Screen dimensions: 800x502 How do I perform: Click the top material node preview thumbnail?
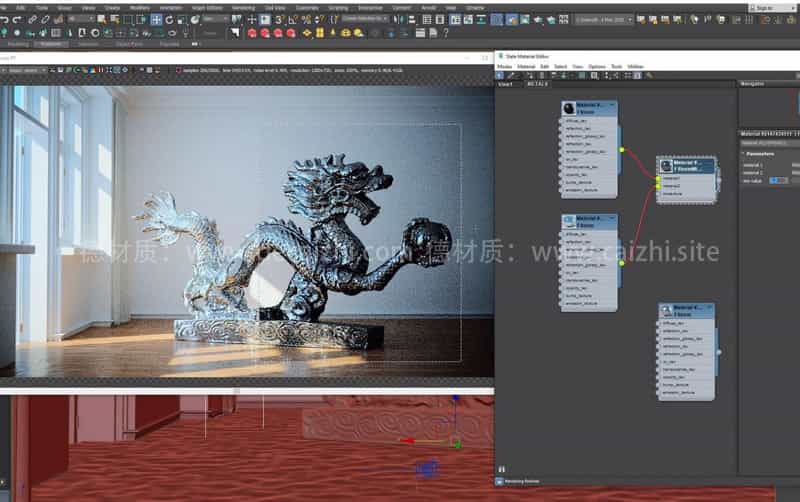[568, 107]
